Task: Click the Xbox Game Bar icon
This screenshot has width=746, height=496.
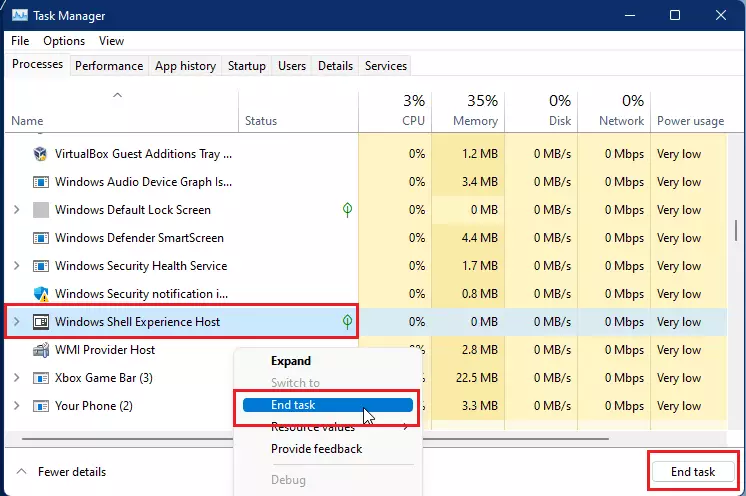Action: pos(40,378)
